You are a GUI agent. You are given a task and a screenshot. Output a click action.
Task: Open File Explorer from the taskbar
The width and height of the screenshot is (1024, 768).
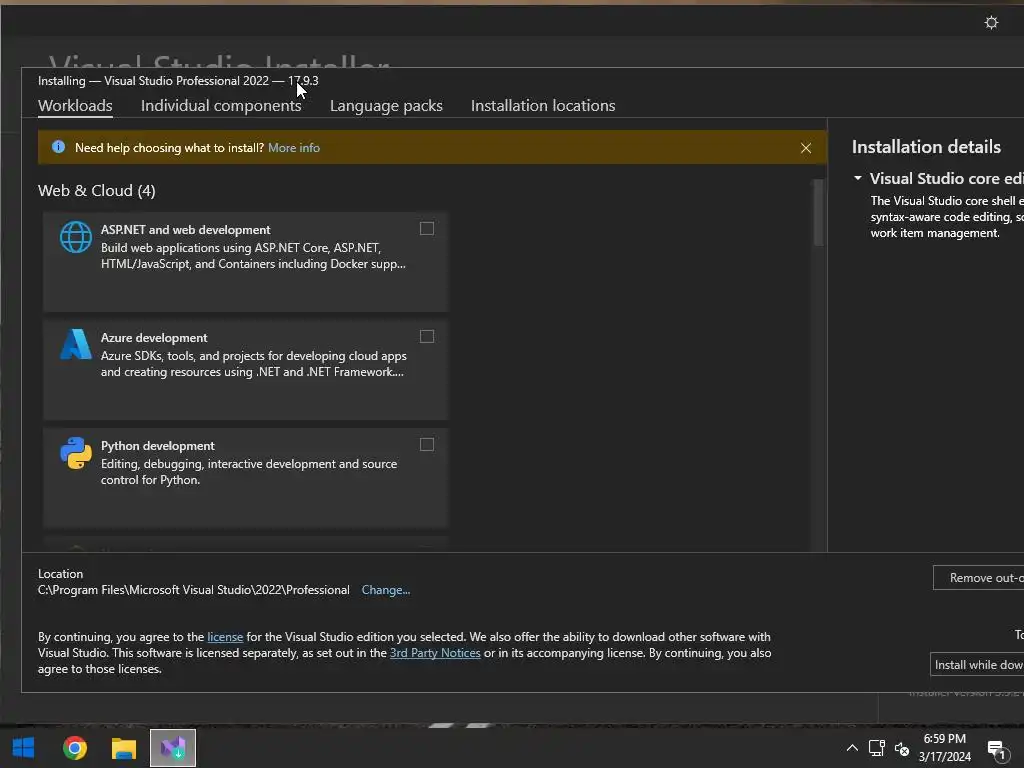pos(123,748)
